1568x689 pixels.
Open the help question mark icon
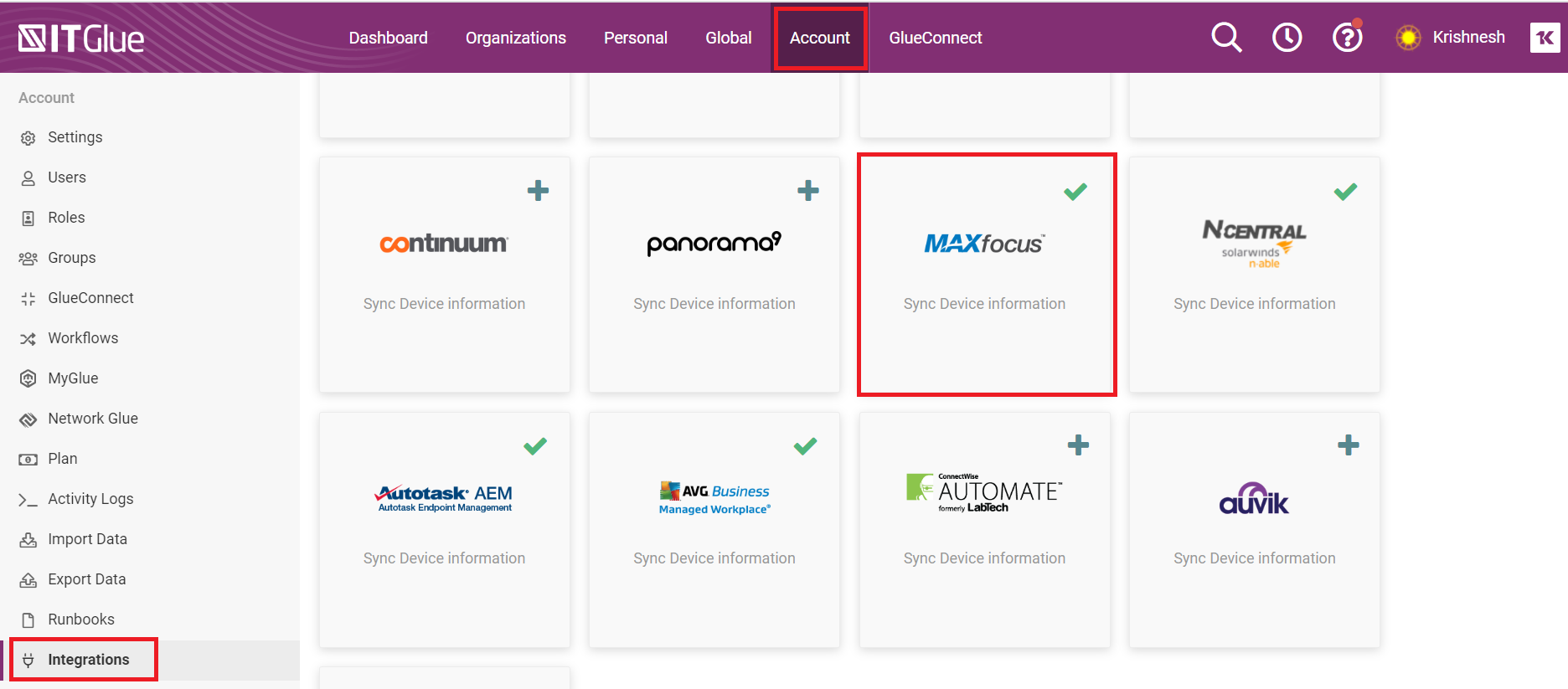[1347, 38]
